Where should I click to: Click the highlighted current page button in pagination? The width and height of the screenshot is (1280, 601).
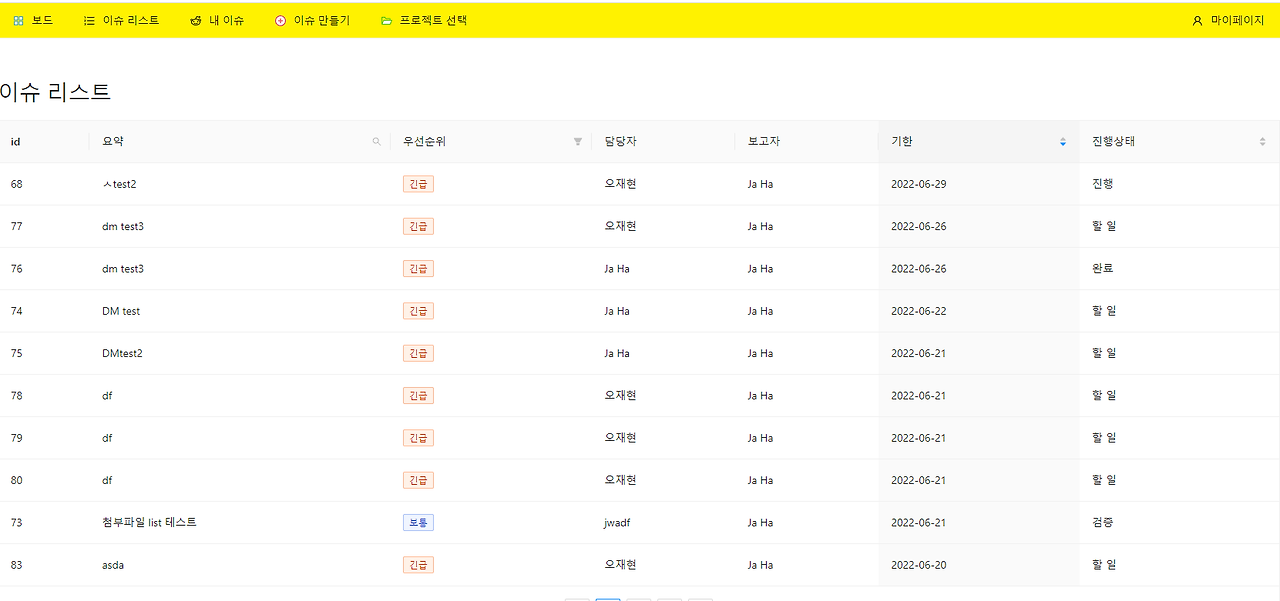click(x=608, y=597)
